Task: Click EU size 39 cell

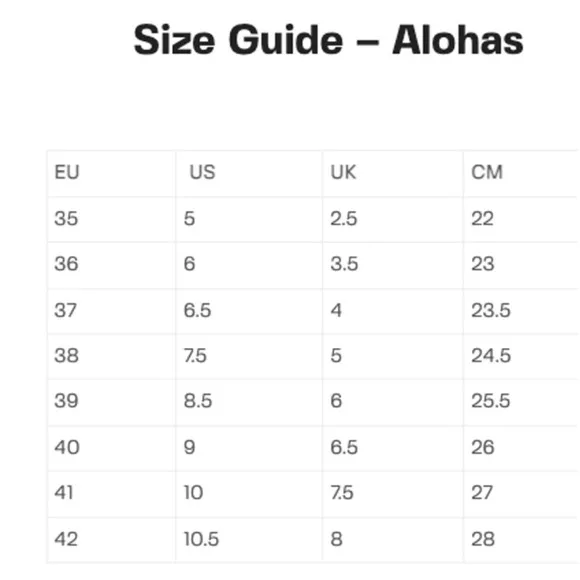Action: pyautogui.click(x=112, y=402)
